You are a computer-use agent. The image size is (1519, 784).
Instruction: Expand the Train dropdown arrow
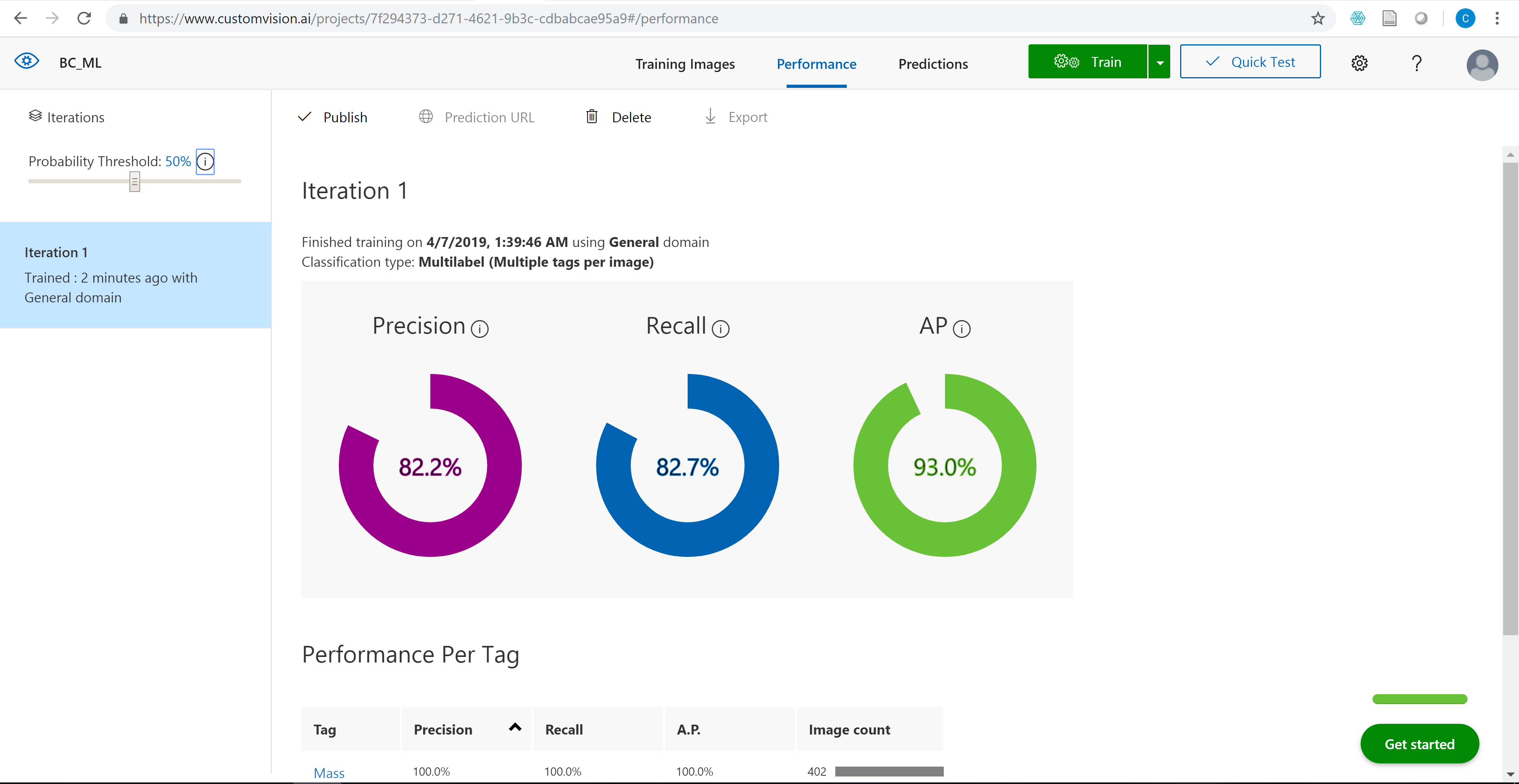[1159, 62]
